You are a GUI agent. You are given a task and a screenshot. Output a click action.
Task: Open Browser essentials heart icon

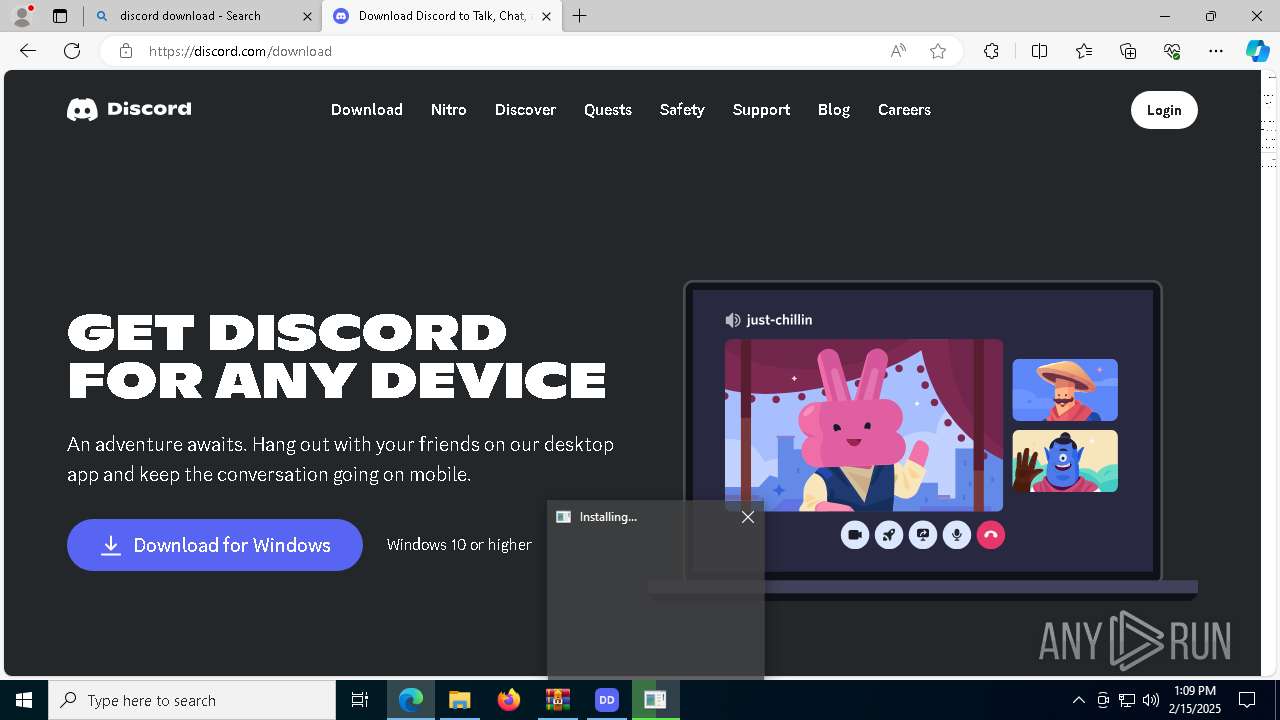coord(1172,51)
